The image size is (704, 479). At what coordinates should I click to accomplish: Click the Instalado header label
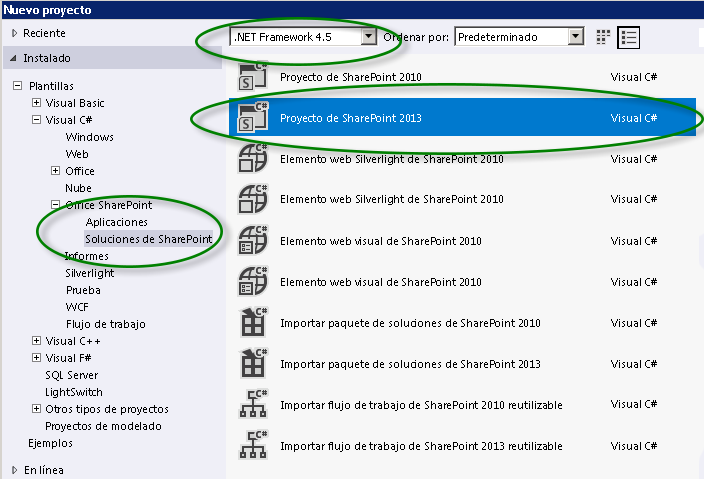point(47,58)
